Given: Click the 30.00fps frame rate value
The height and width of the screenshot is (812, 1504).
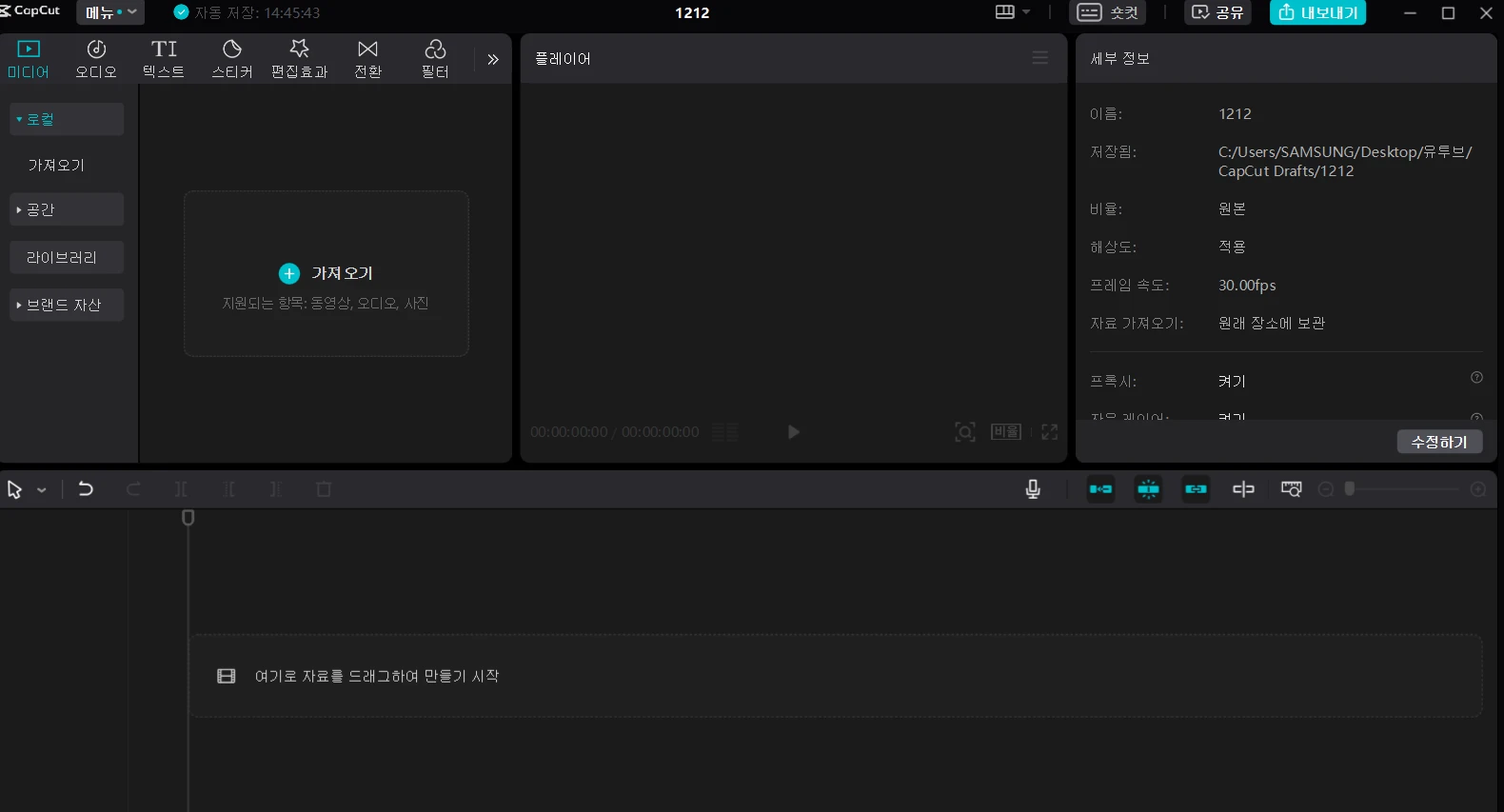Looking at the screenshot, I should pyautogui.click(x=1247, y=285).
